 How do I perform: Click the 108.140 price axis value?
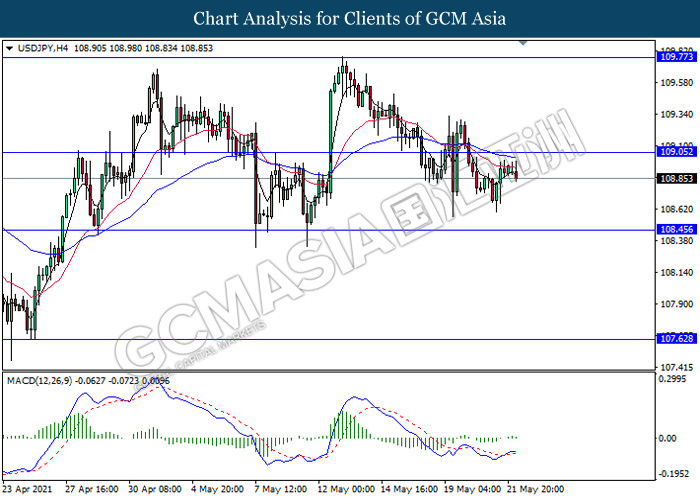(677, 272)
